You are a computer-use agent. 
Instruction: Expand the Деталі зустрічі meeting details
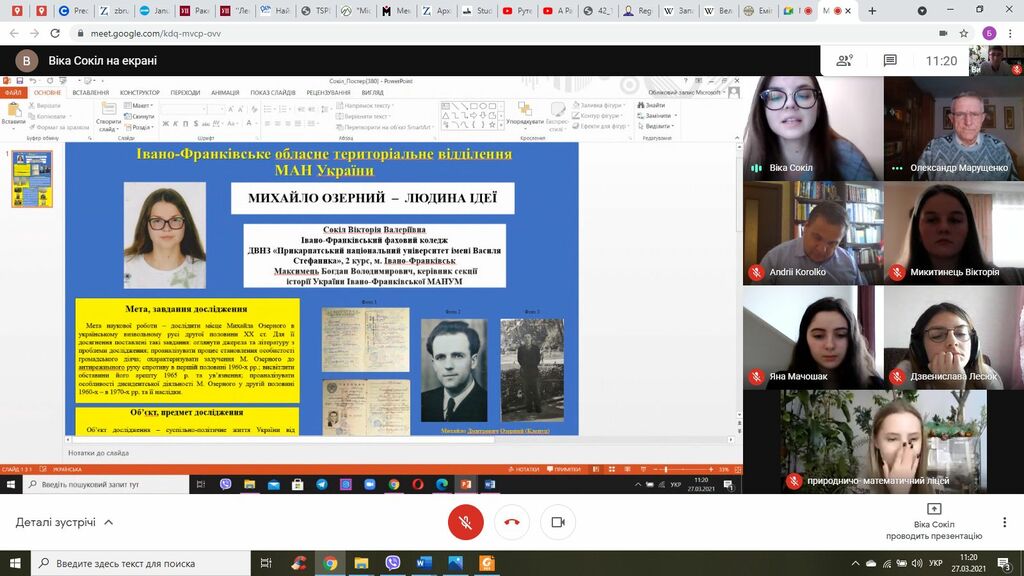click(64, 522)
